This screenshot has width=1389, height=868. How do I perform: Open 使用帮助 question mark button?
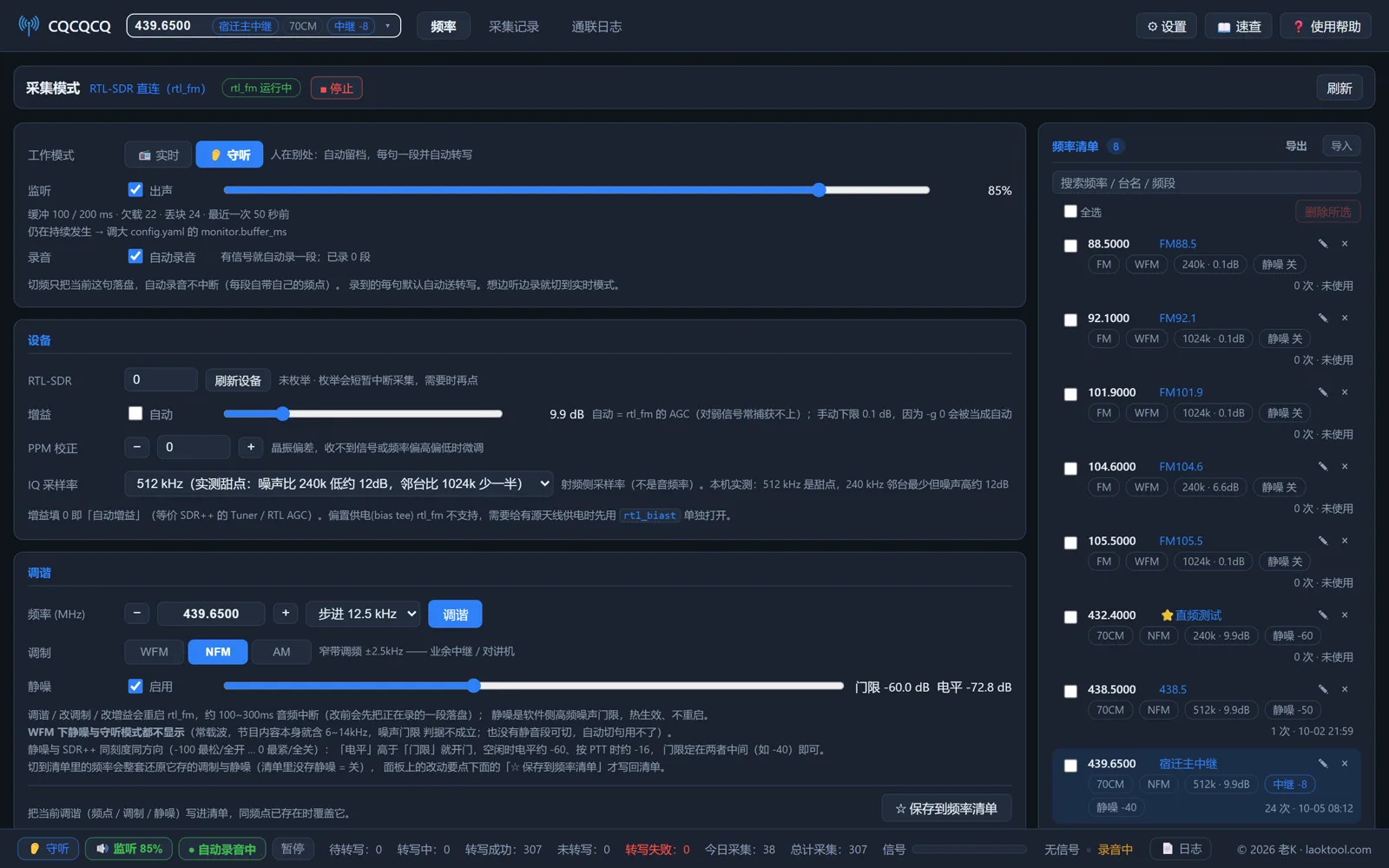(x=1326, y=26)
